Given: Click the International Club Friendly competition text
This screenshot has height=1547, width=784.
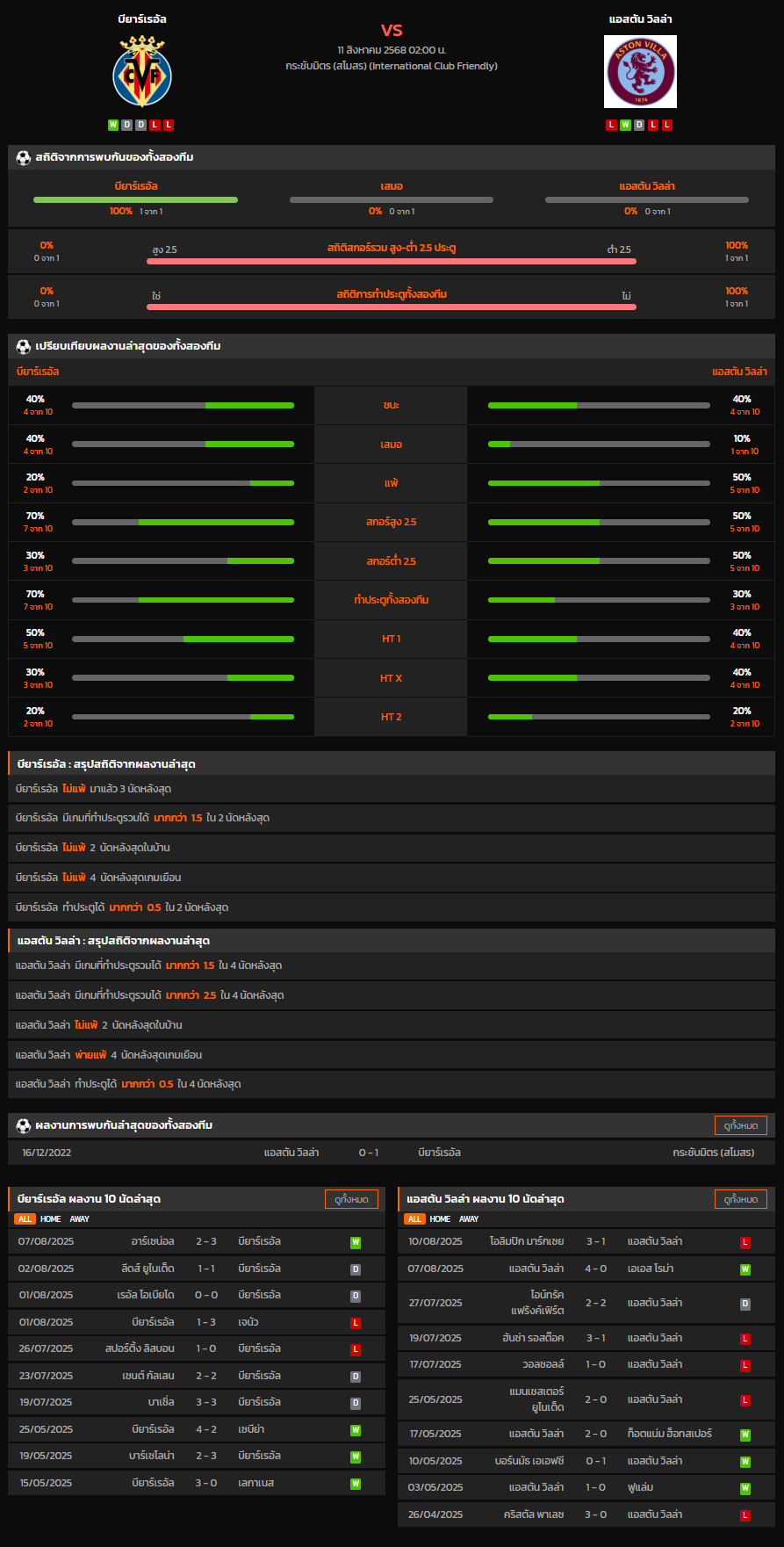Looking at the screenshot, I should point(392,66).
